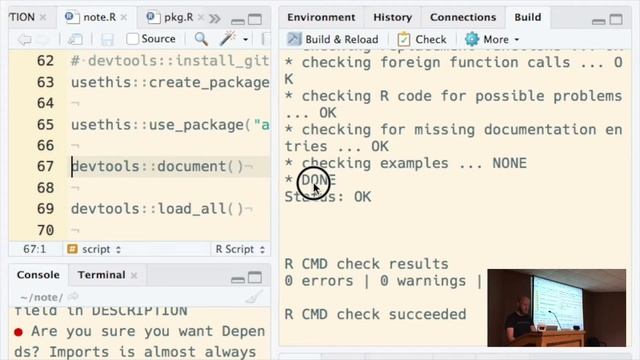Screen dimensions: 640x360
Task: Select the Console tab
Action: tap(38, 275)
